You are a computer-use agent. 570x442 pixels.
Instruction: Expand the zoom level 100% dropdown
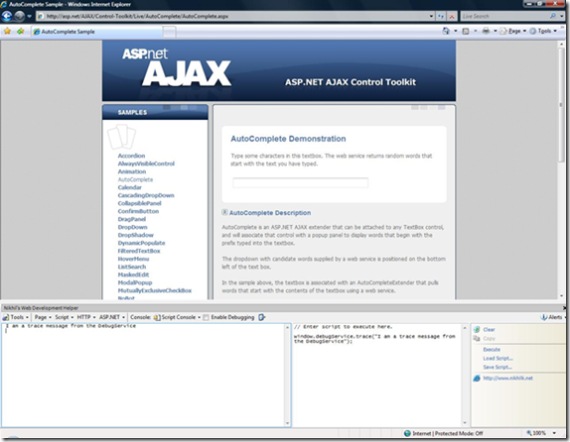pyautogui.click(x=554, y=433)
